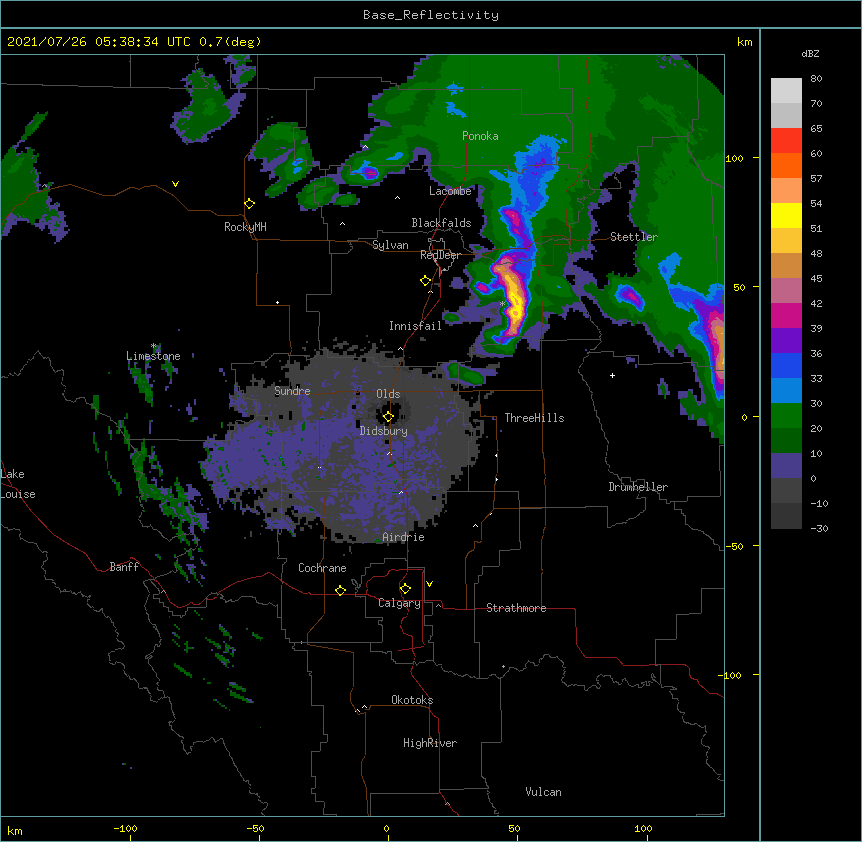
Task: Click the Lacombe city label
Action: [x=450, y=191]
